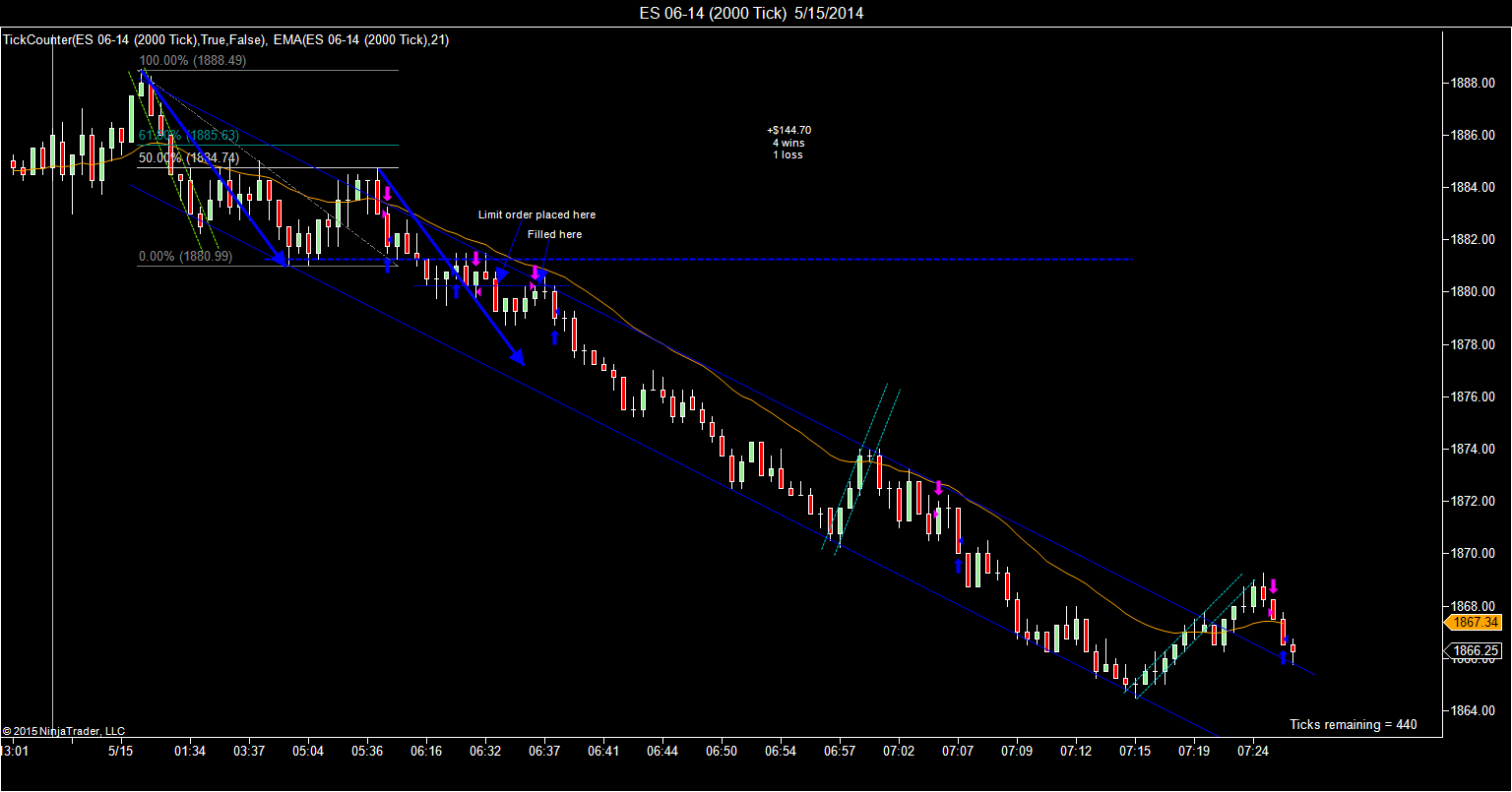Select the +$144.70 profit annotation

point(788,130)
